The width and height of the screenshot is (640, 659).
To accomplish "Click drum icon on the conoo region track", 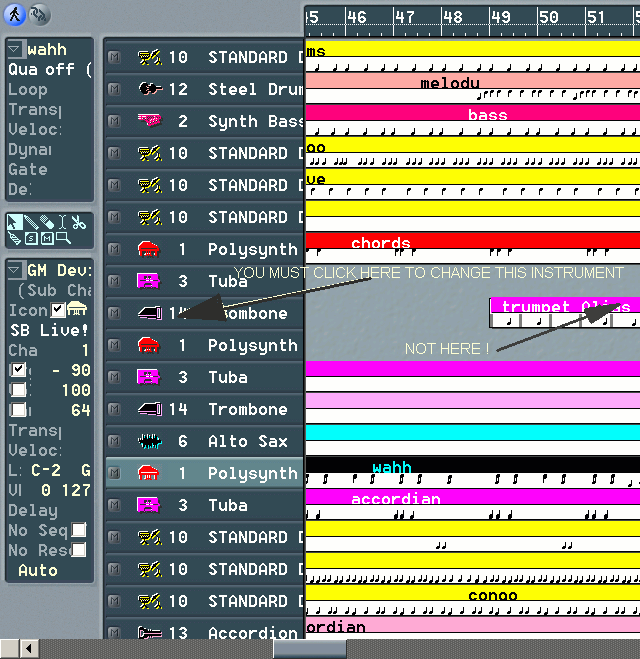I will coord(150,601).
